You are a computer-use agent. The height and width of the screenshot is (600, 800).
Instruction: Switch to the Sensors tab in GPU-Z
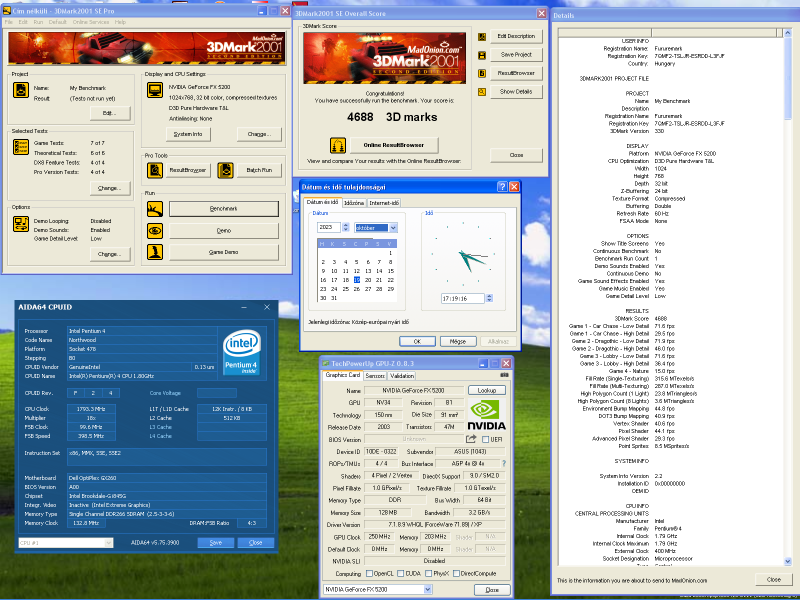(x=375, y=376)
